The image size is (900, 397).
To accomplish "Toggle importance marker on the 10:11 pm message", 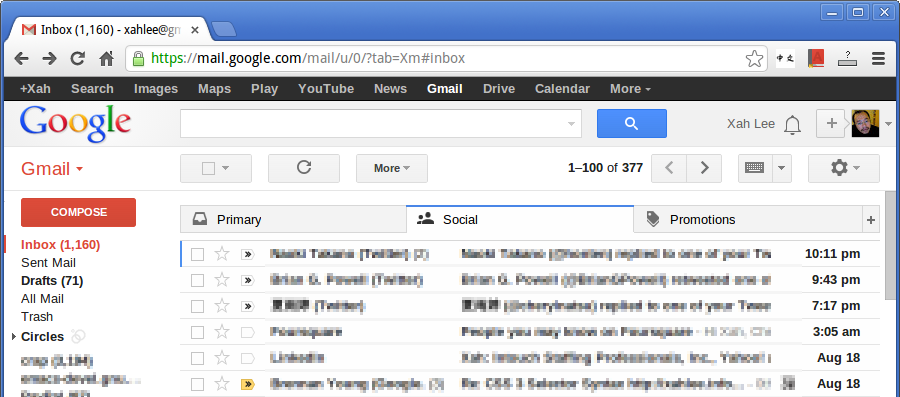I will [247, 254].
